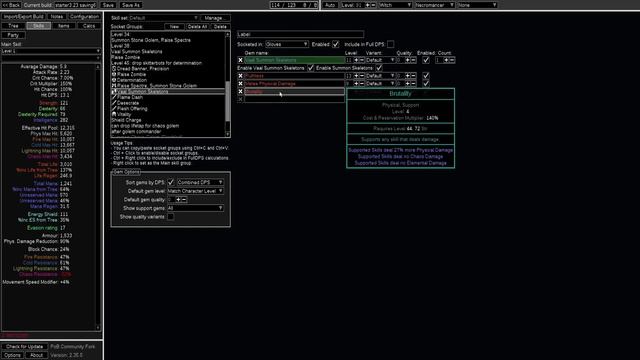
Task: Increase Vaal Summon Skeletons gem level with plus
Action: tap(356, 60)
